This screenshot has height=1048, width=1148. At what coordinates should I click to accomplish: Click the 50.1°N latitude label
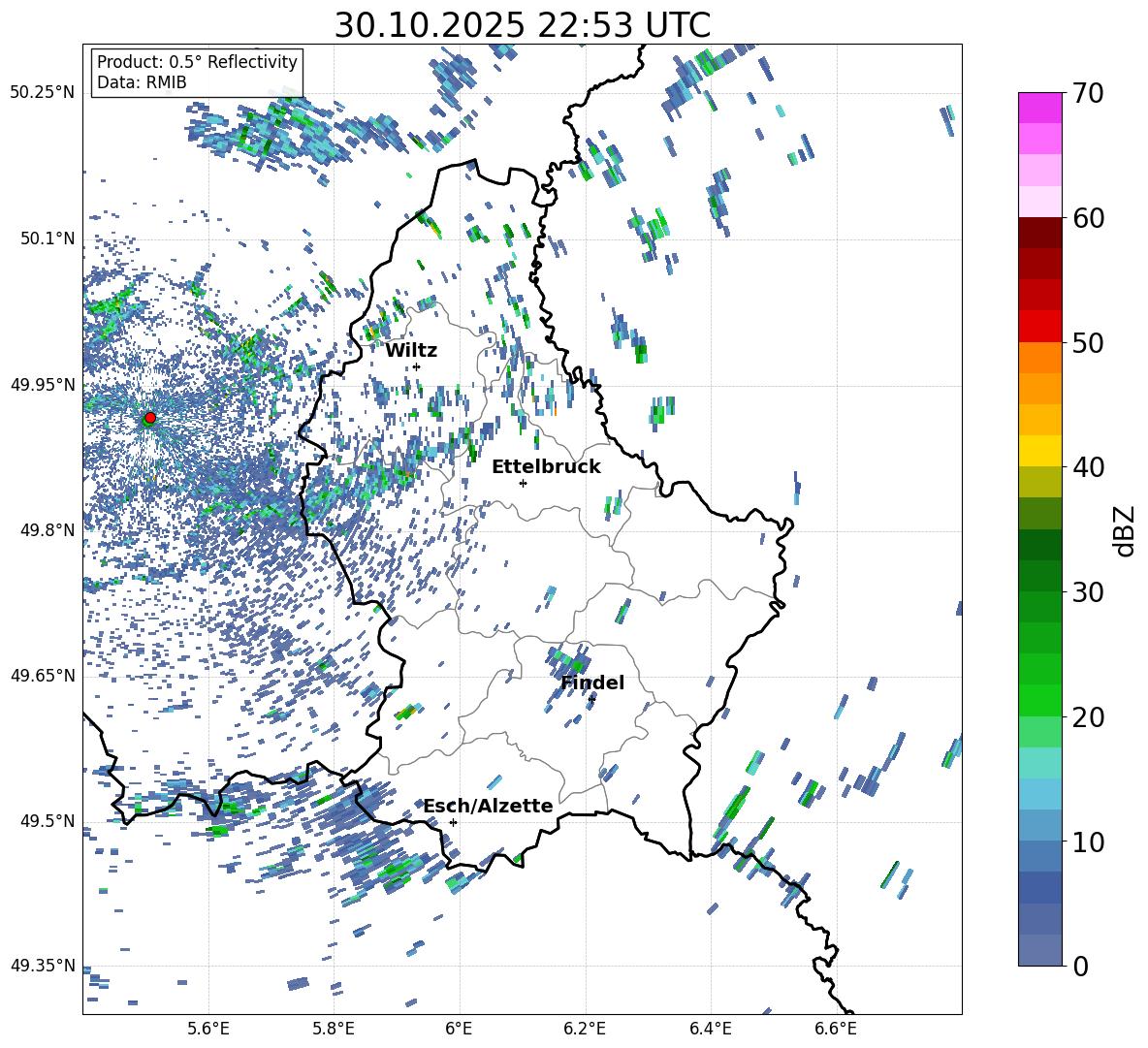47,238
